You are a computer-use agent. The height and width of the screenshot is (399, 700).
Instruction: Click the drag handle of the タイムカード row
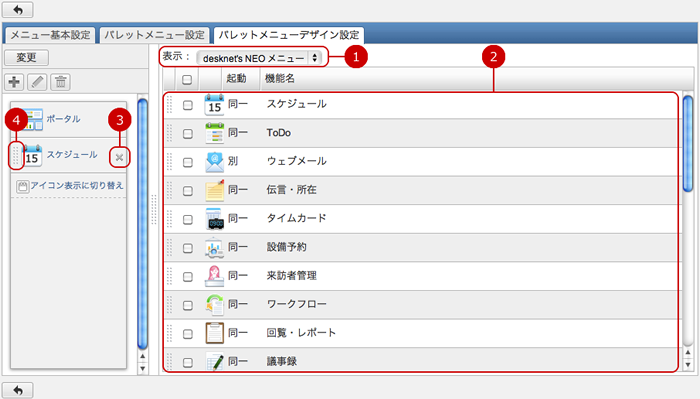[x=169, y=219]
